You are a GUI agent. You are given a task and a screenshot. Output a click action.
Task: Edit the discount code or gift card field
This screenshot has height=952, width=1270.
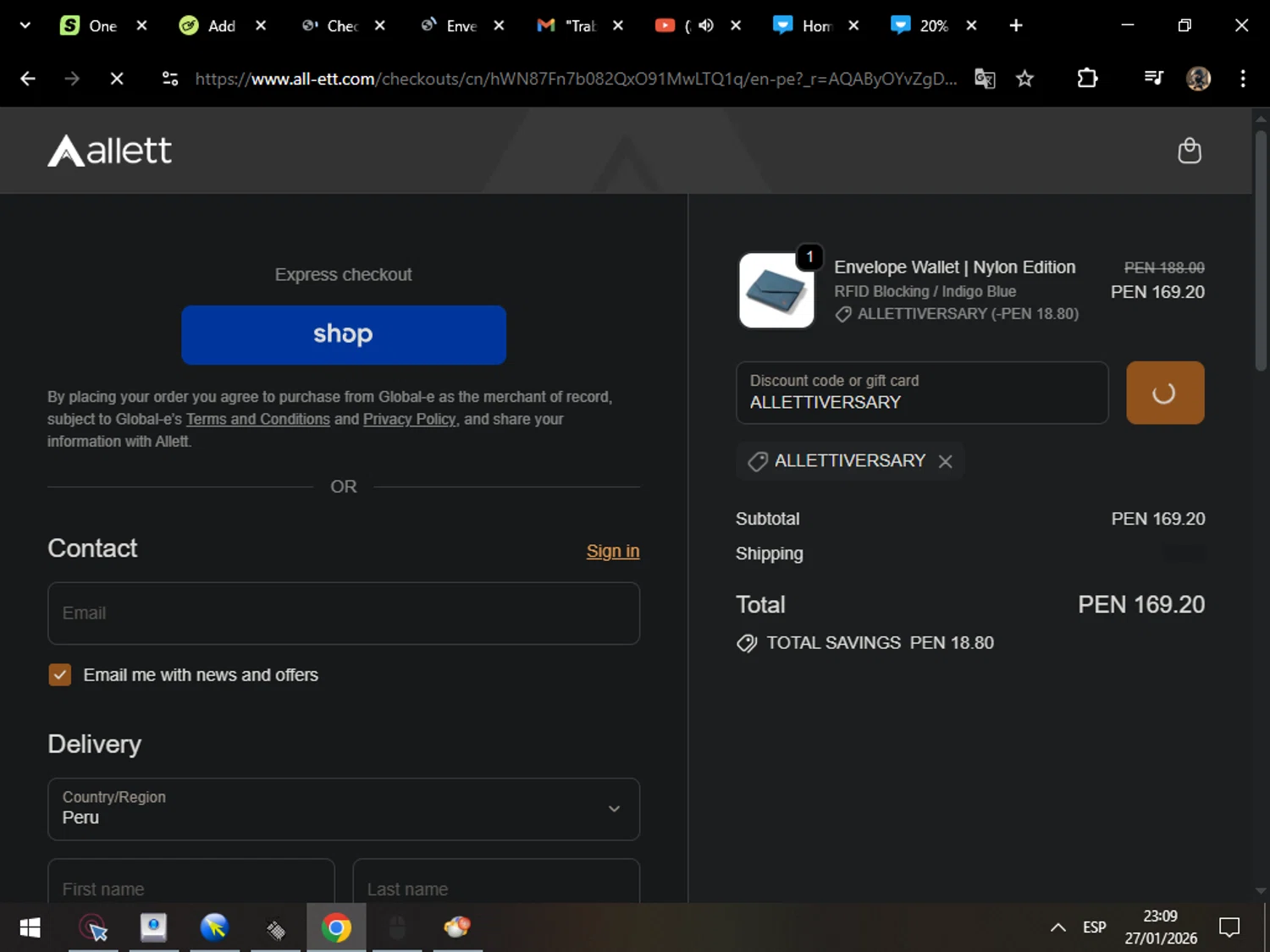[922, 393]
